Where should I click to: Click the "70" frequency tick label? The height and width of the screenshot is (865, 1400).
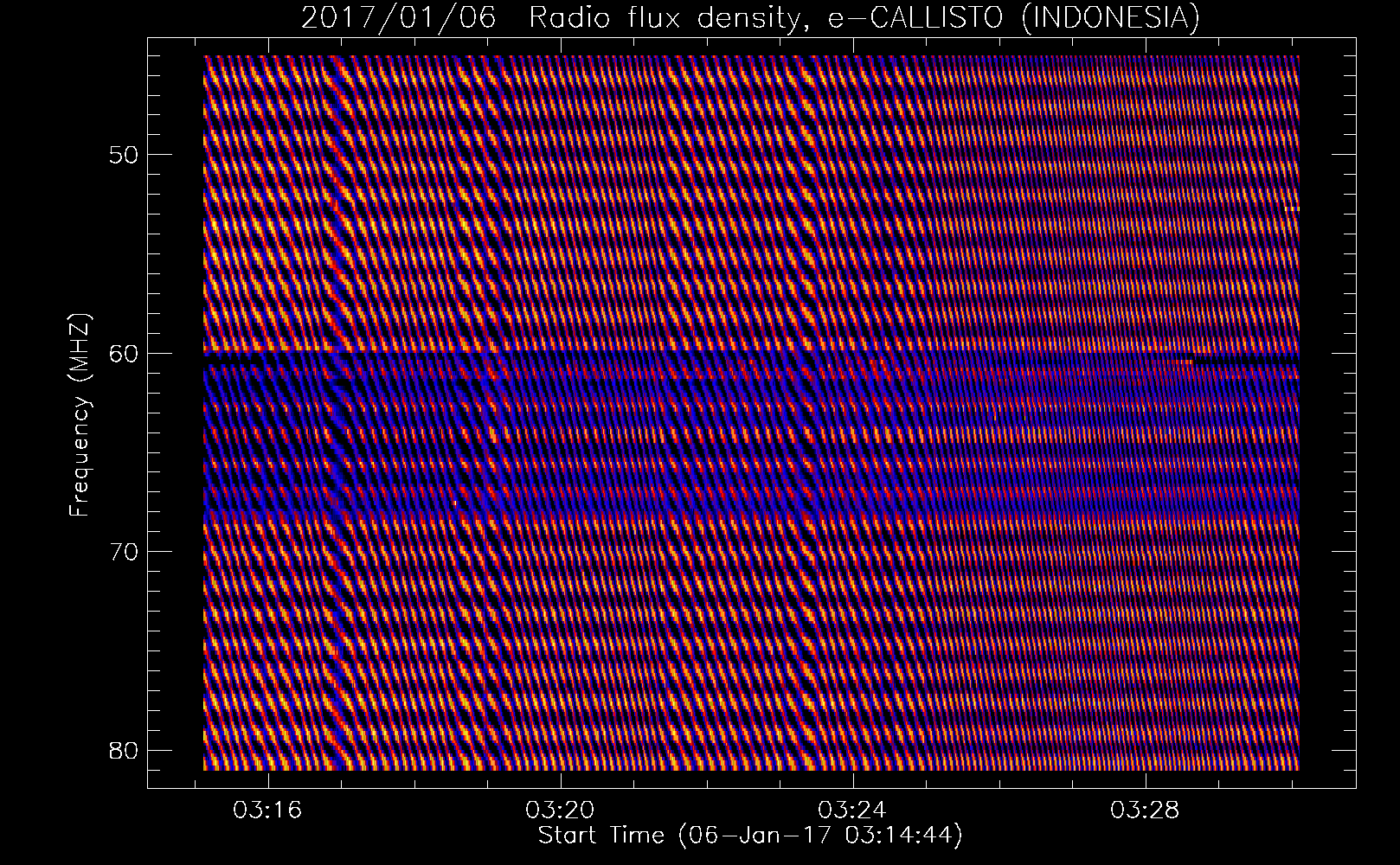click(124, 551)
